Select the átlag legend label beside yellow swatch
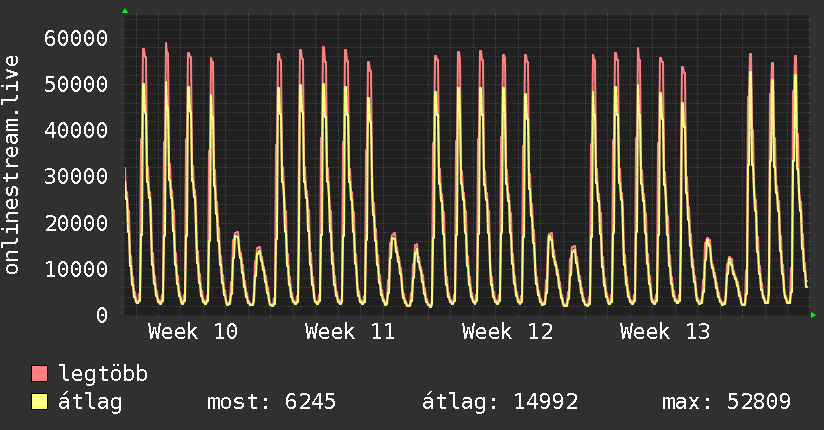Screen dimensions: 824x430 tap(90, 402)
